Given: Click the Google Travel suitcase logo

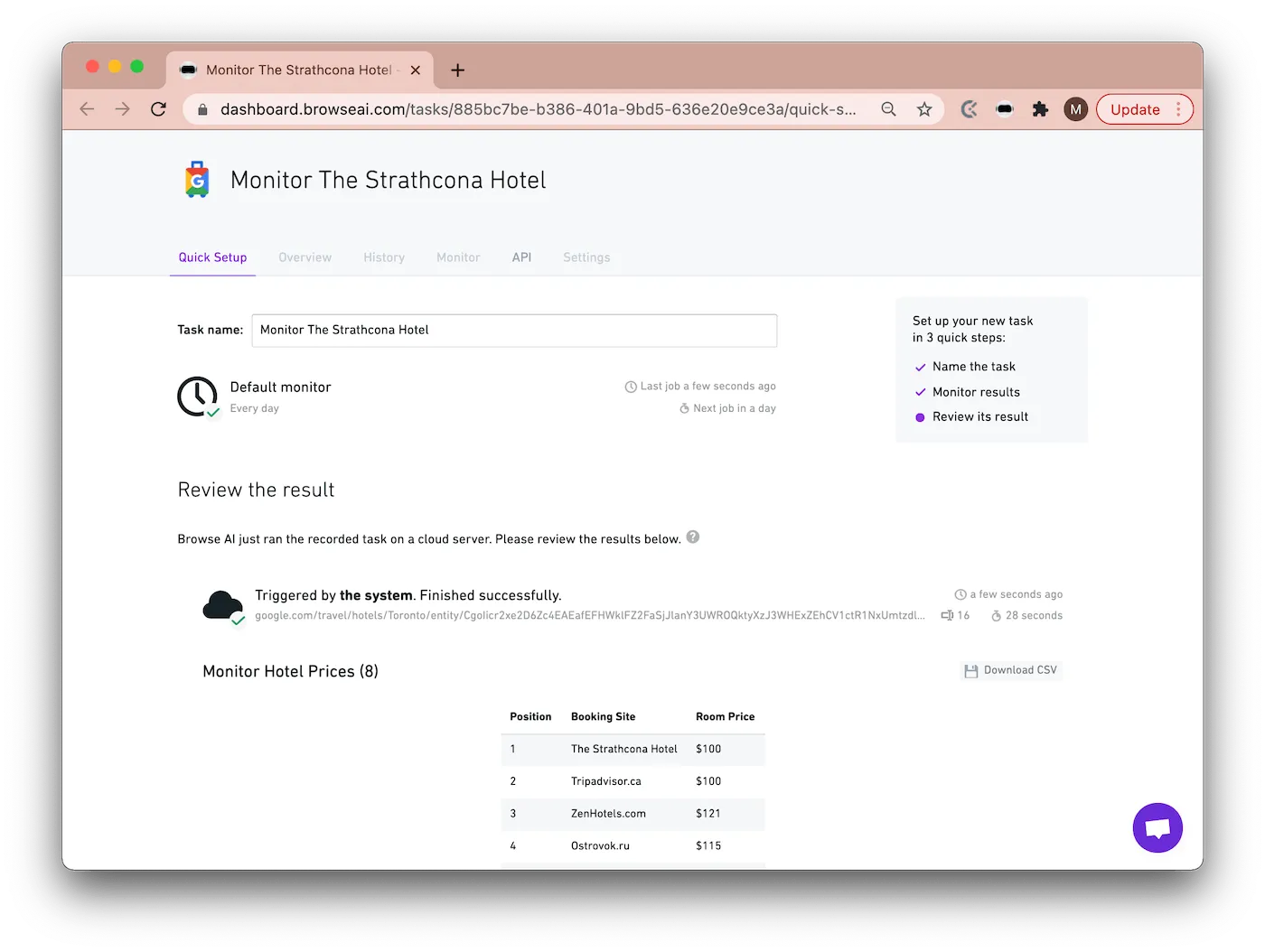Looking at the screenshot, I should point(197,179).
